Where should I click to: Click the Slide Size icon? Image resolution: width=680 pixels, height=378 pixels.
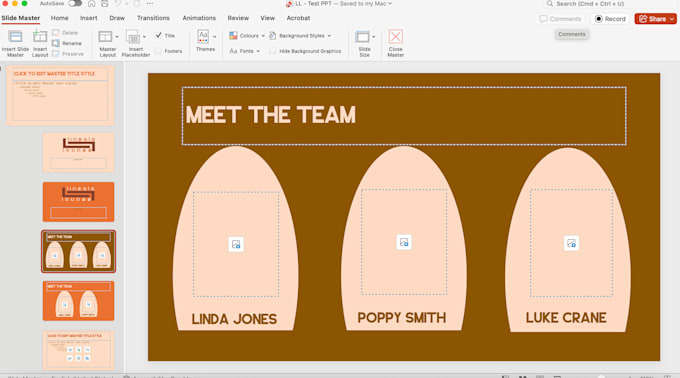(x=362, y=37)
